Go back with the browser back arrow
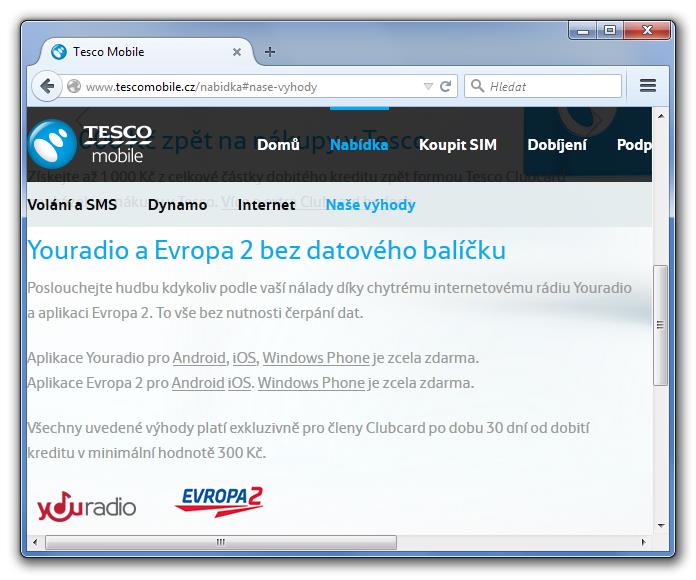696x580 pixels. (x=47, y=86)
